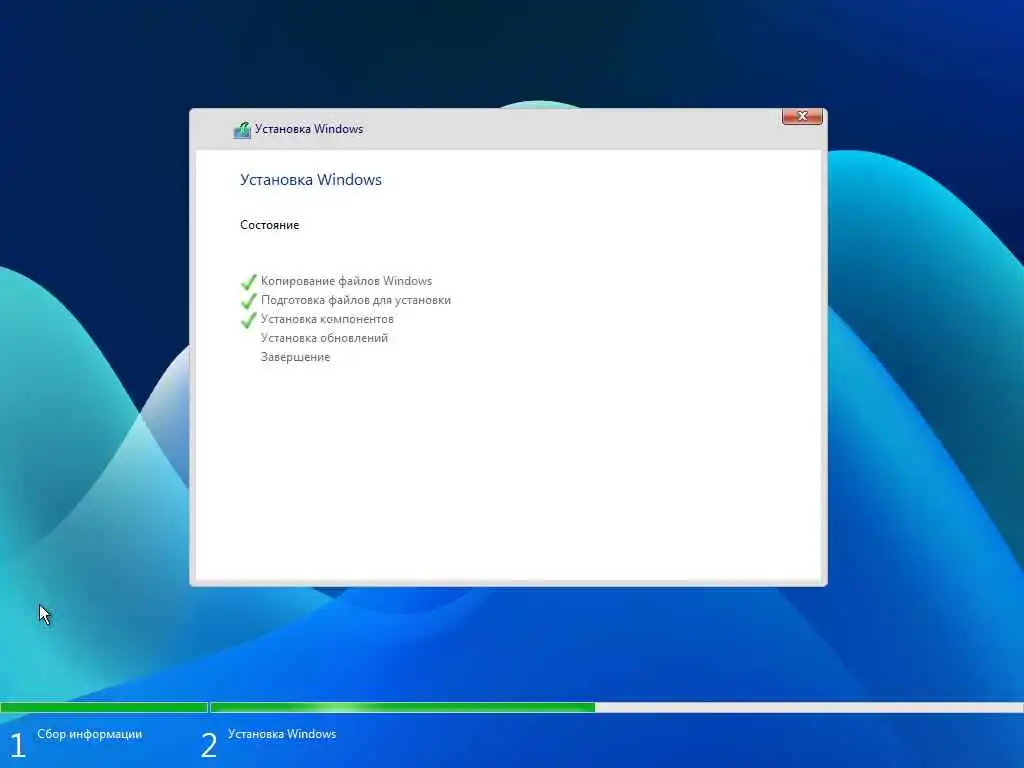
Task: Click stage 2 Установка Windows label at bottom
Action: [x=282, y=734]
